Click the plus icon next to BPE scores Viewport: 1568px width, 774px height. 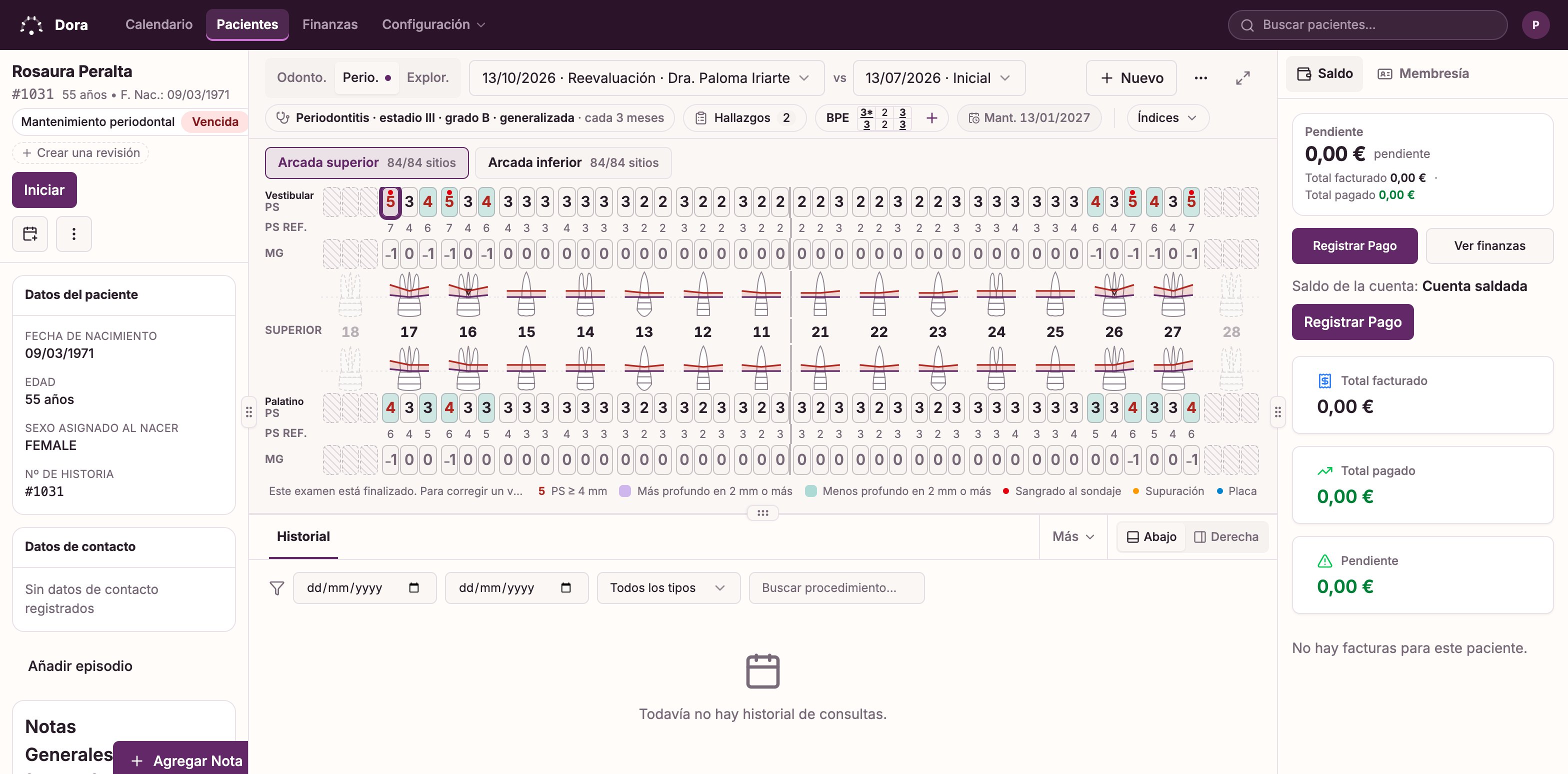pos(931,118)
